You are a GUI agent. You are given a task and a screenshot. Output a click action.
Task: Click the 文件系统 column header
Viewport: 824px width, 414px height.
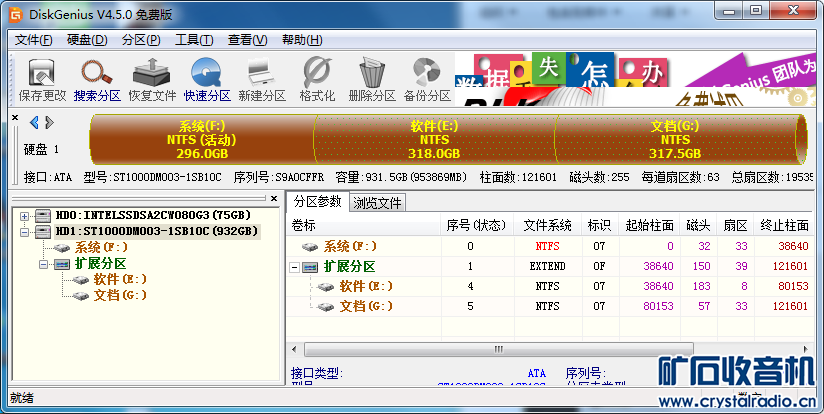(548, 225)
